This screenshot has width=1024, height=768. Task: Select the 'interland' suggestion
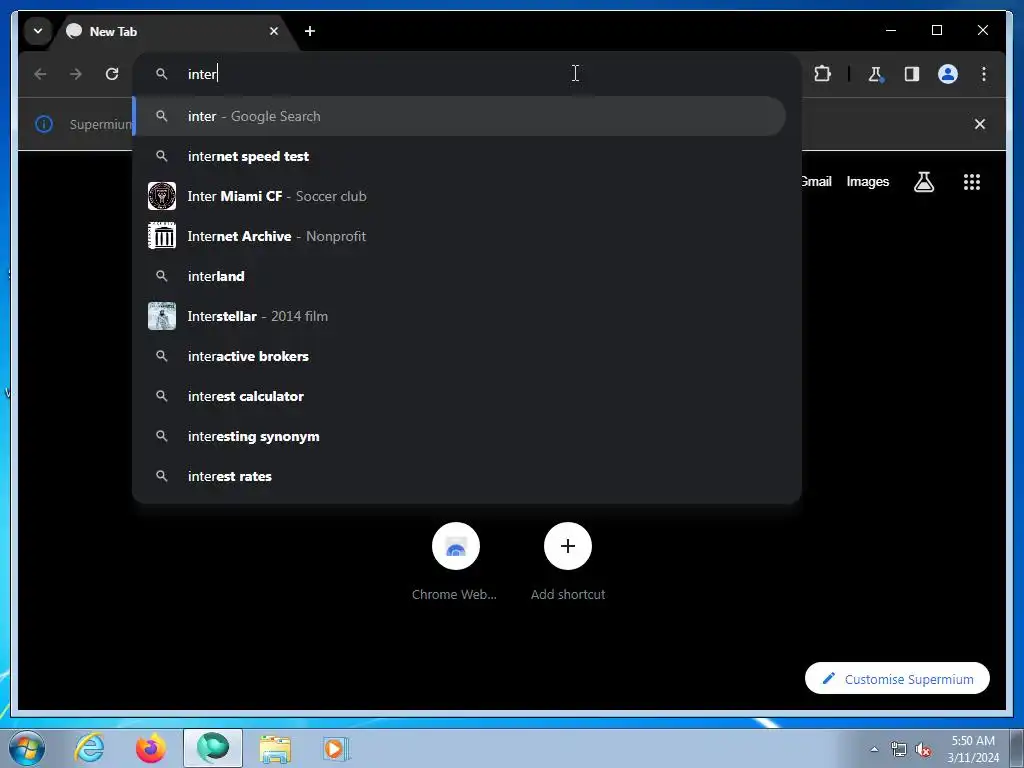pos(460,276)
